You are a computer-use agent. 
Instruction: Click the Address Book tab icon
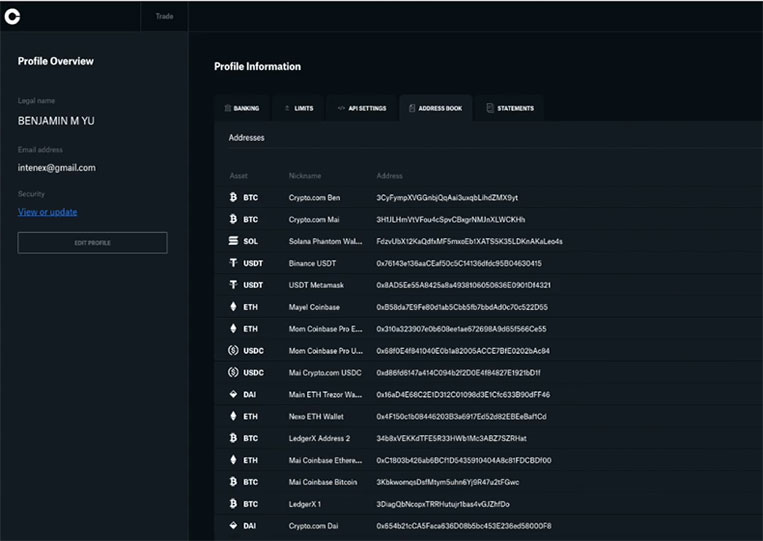(412, 108)
